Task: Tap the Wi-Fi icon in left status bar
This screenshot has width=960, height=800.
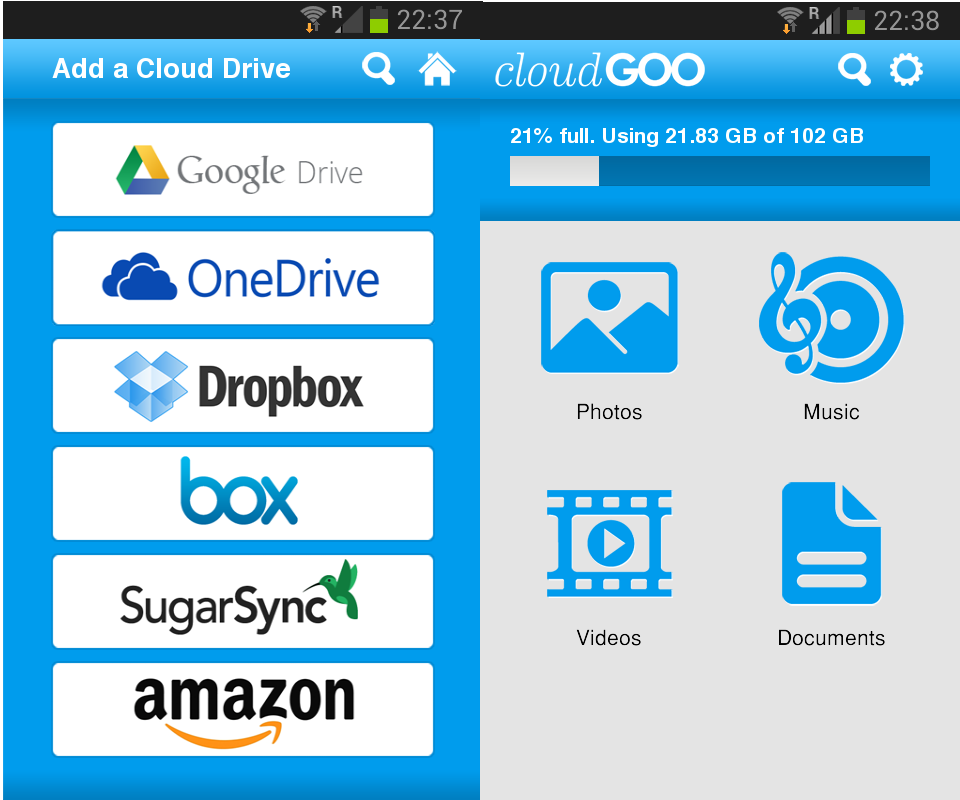Action: tap(313, 19)
